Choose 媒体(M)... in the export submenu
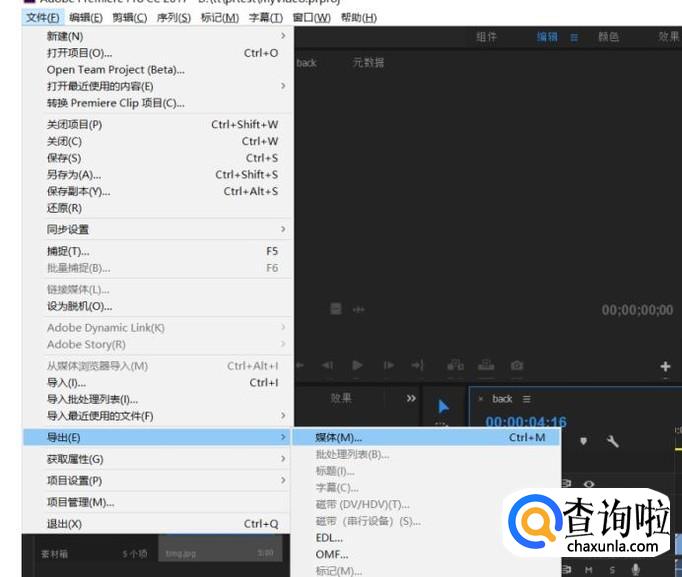Viewport: 682px width, 577px height. coord(426,437)
